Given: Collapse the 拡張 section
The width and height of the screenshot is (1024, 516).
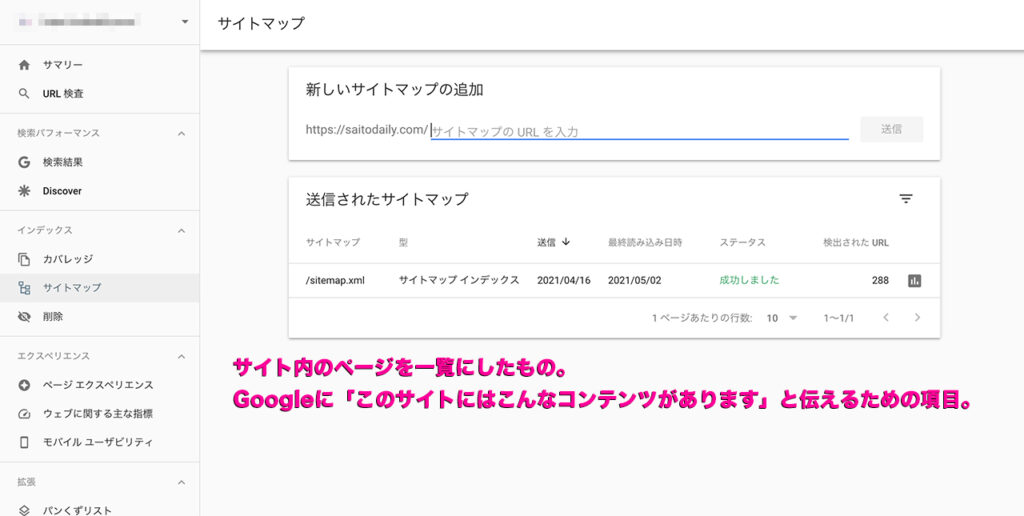Looking at the screenshot, I should pos(182,482).
